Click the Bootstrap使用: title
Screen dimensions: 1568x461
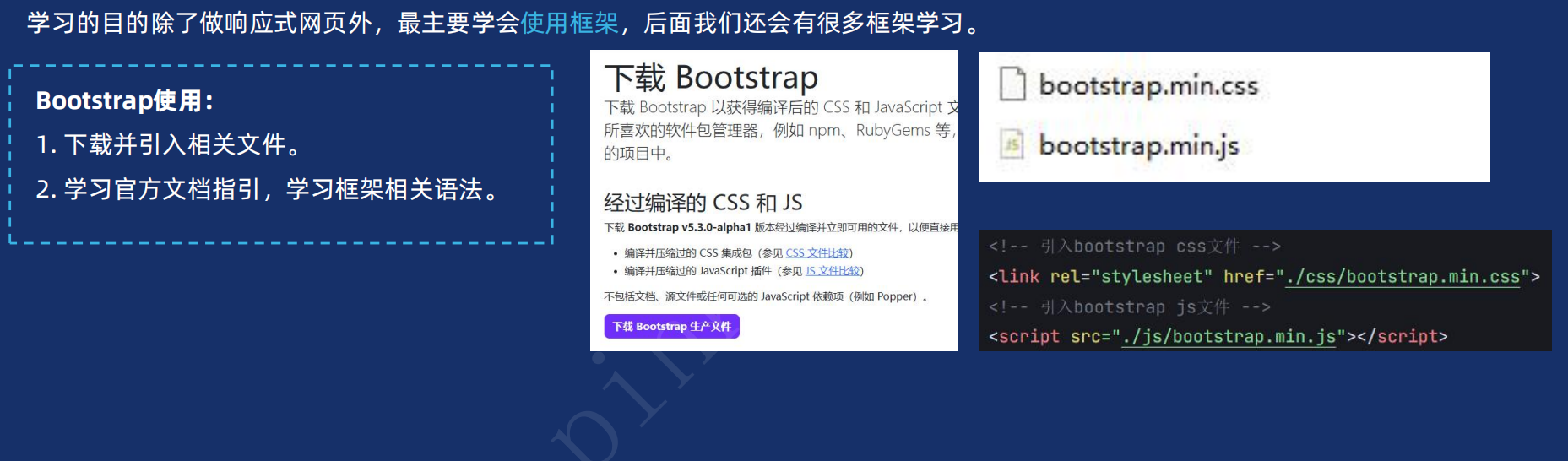[x=125, y=100]
